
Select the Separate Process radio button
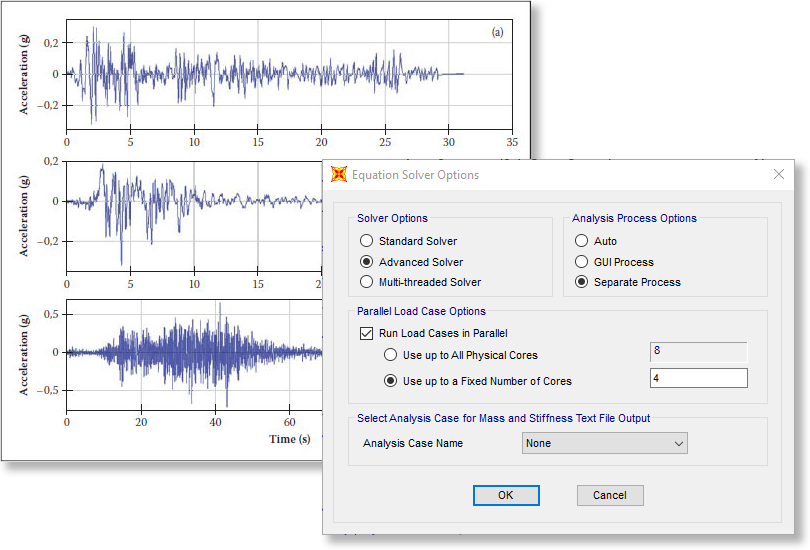click(x=581, y=282)
